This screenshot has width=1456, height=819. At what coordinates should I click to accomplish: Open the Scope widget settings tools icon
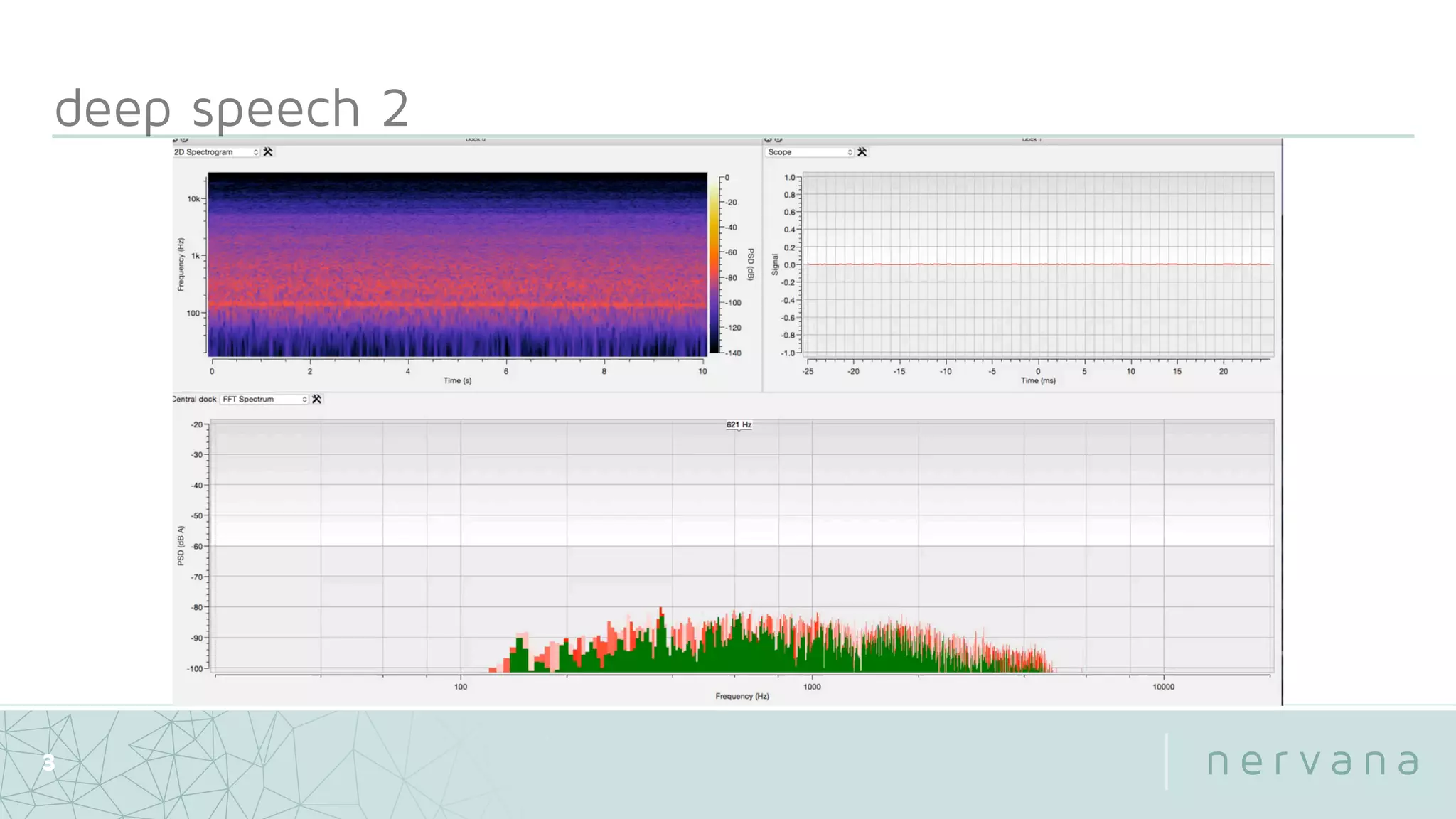click(x=862, y=152)
